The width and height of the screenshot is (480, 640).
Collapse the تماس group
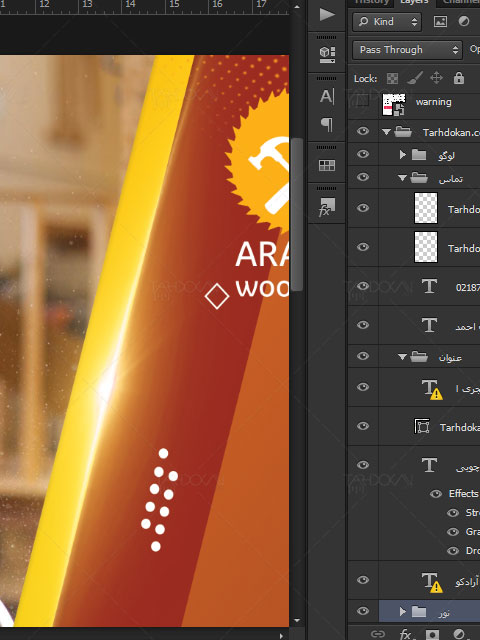(402, 178)
